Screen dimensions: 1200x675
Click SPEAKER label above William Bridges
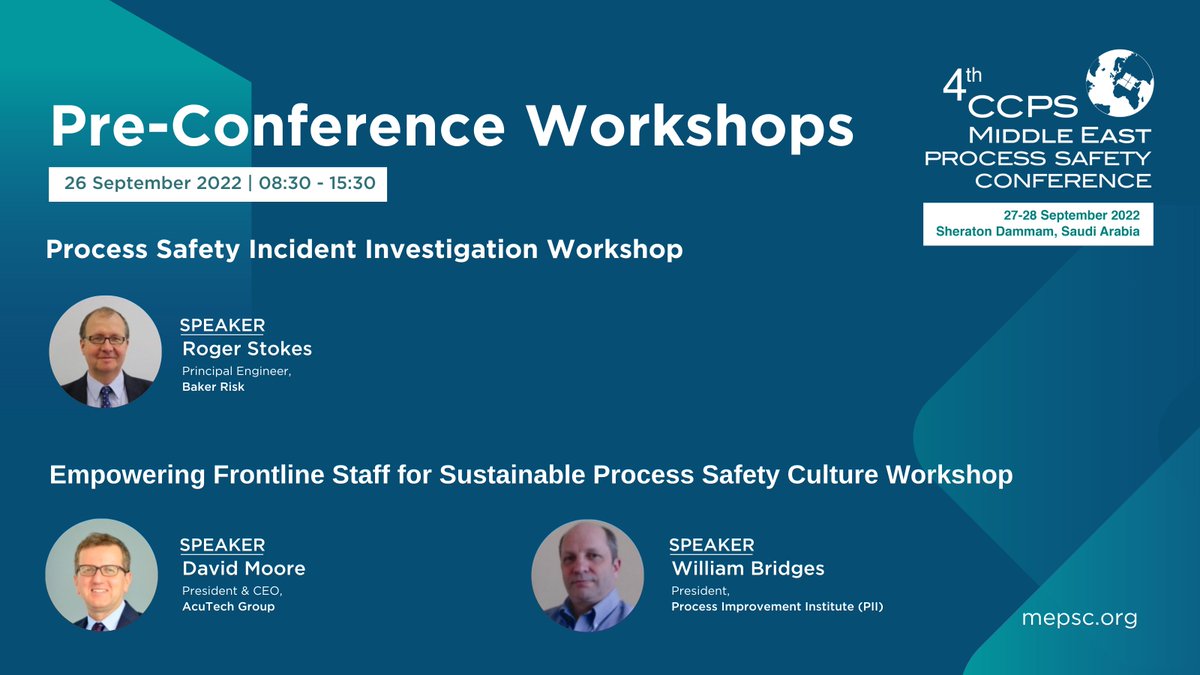(x=711, y=545)
